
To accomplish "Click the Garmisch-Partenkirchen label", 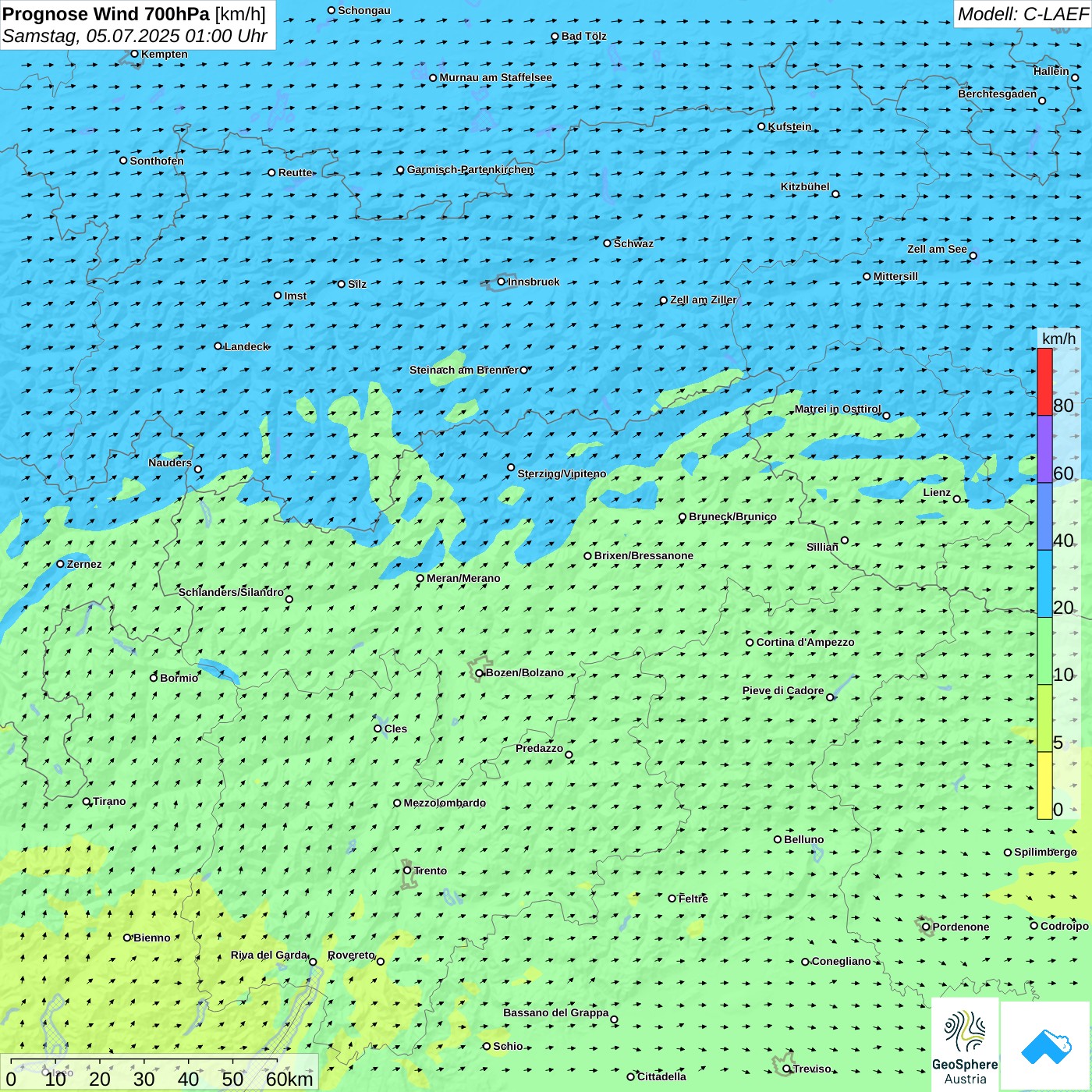I will tap(470, 169).
